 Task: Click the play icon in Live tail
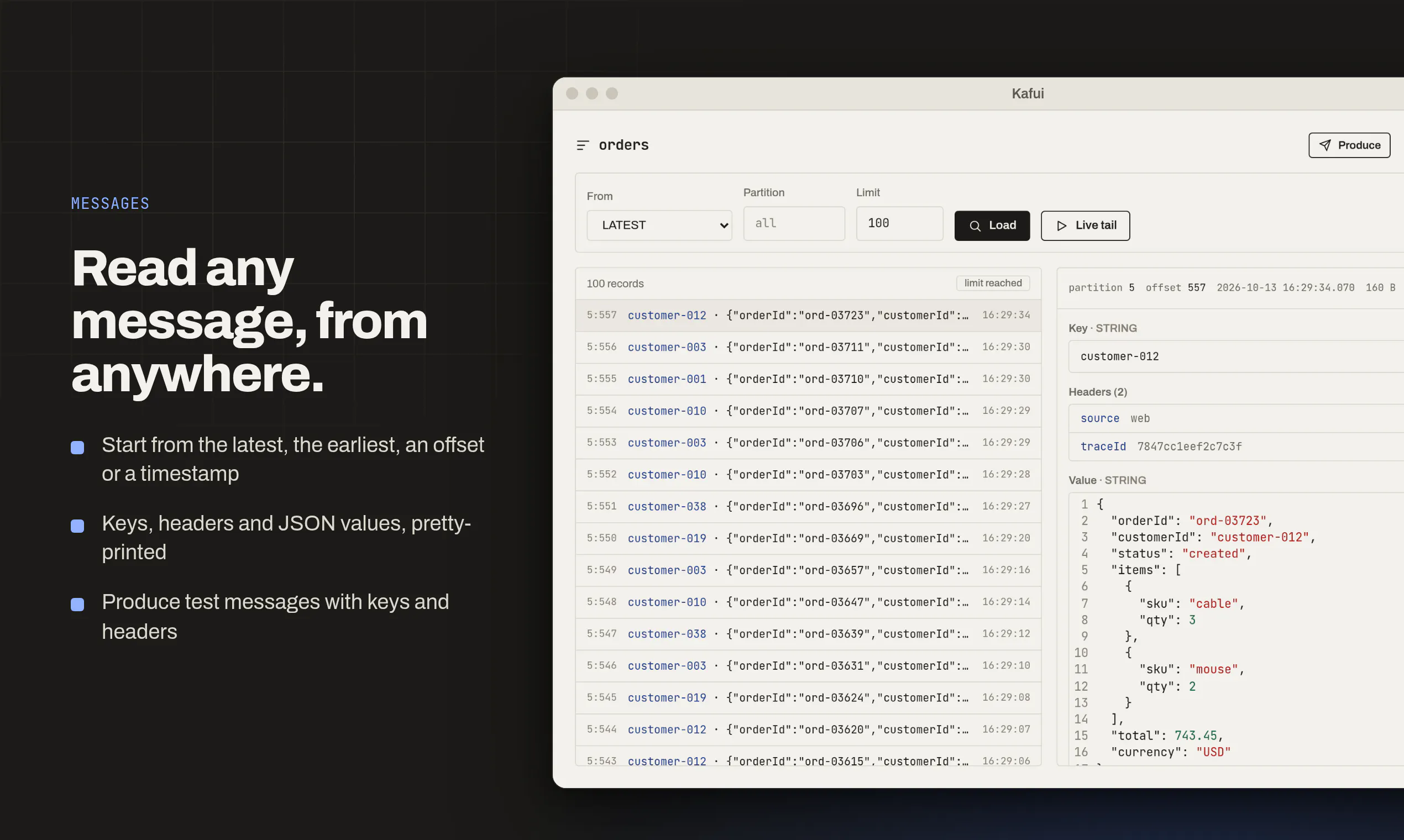click(x=1061, y=226)
